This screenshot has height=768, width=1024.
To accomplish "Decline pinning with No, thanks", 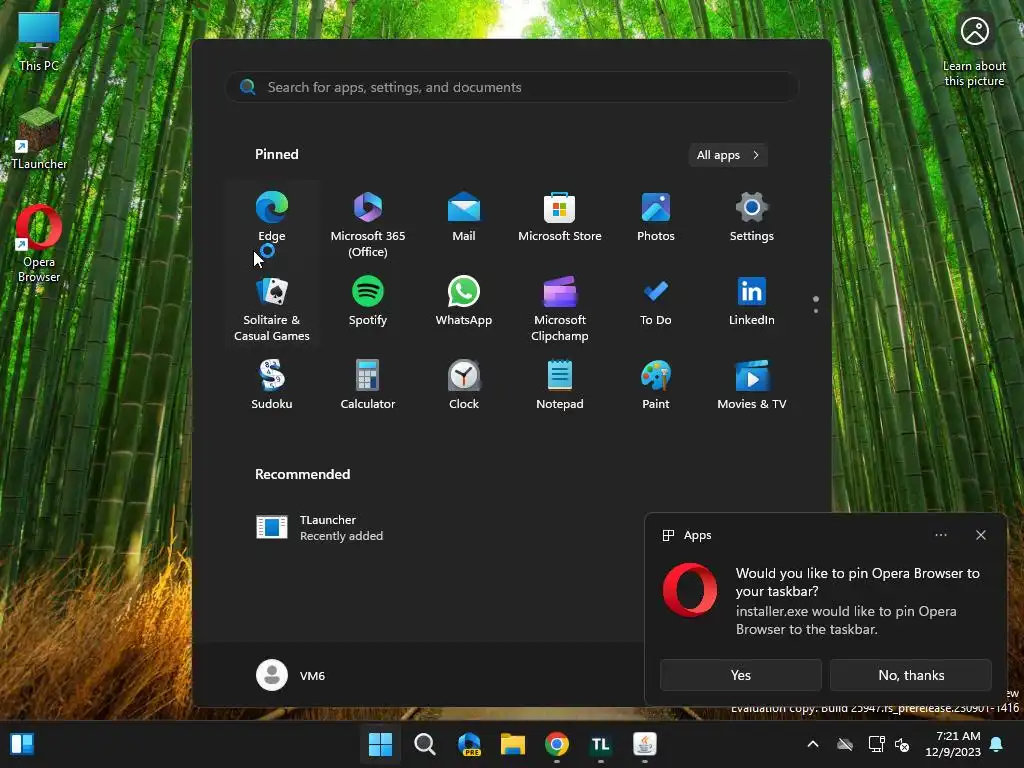I will [x=911, y=675].
